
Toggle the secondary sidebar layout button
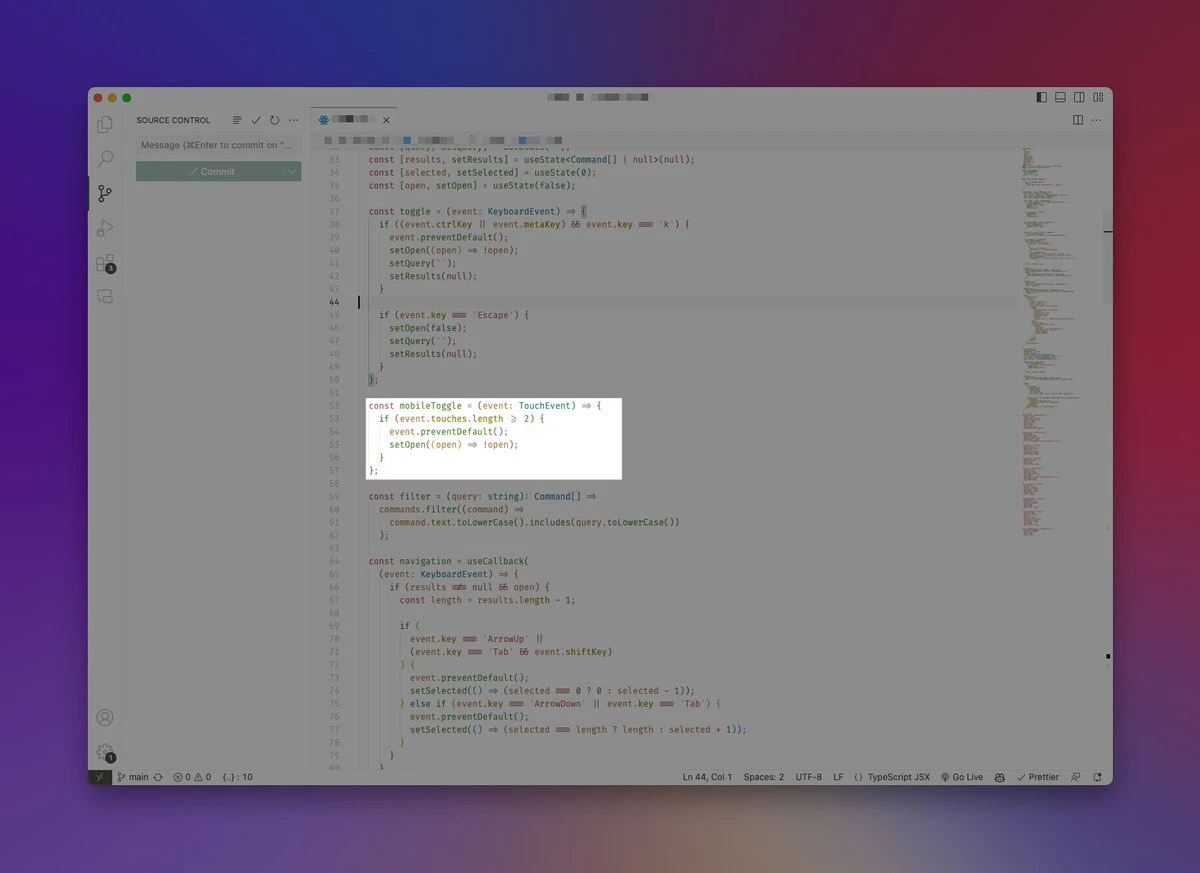1079,97
